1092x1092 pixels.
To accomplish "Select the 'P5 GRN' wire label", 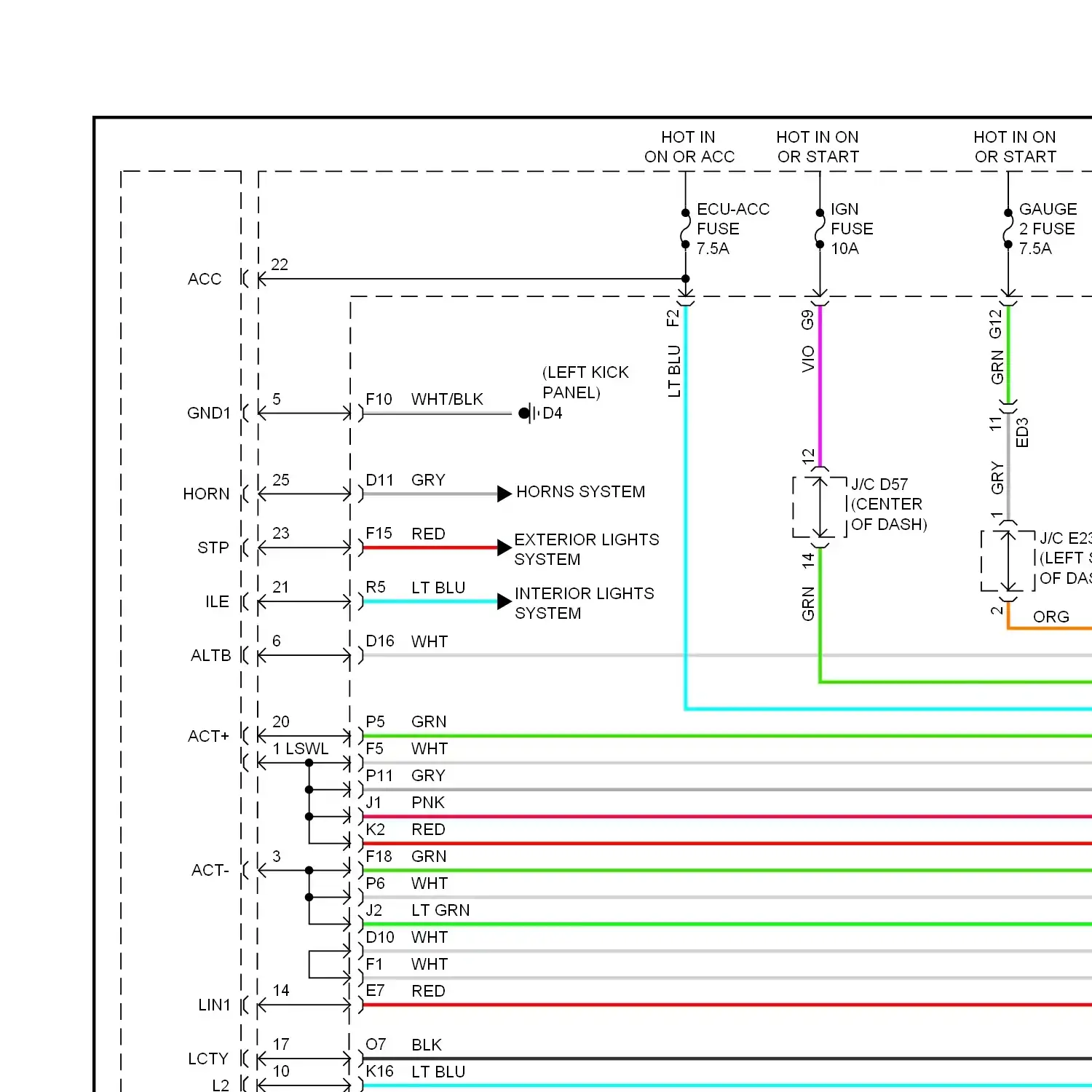I will click(406, 721).
